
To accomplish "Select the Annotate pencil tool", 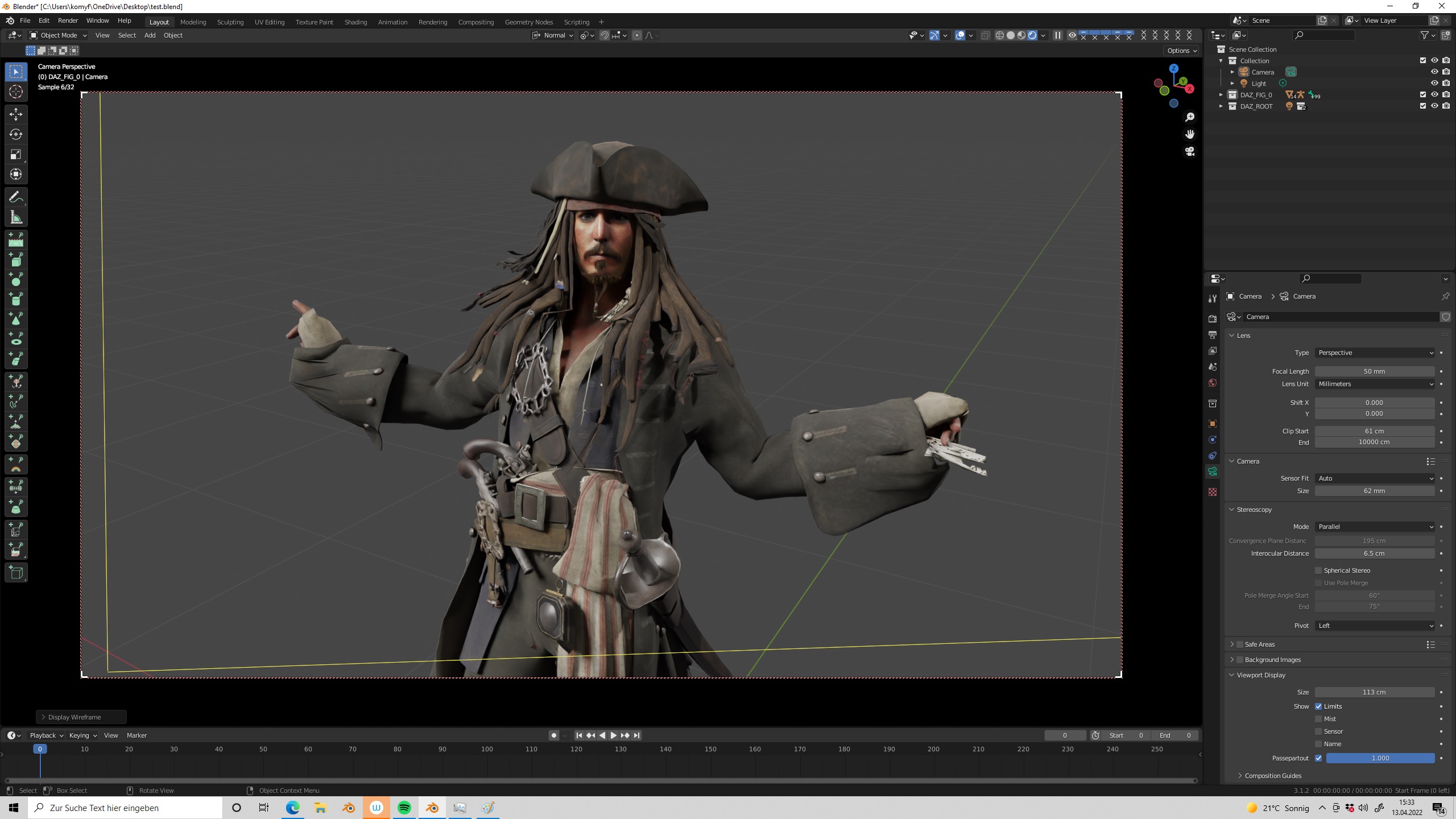I will click(16, 197).
